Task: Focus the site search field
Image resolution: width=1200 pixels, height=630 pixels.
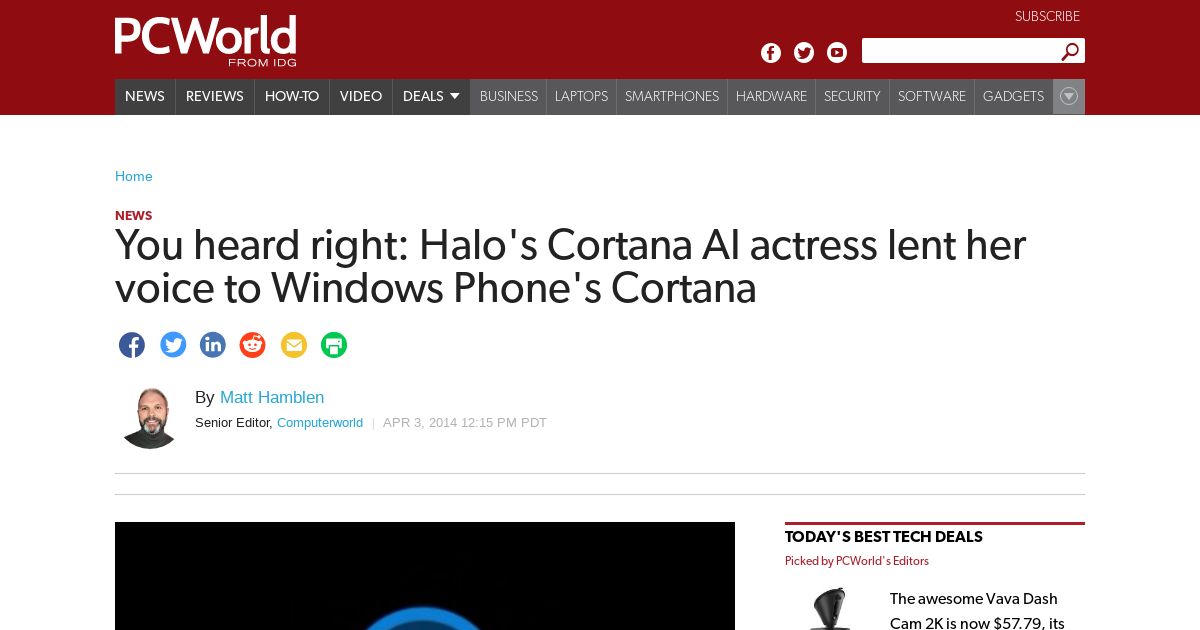Action: click(960, 51)
